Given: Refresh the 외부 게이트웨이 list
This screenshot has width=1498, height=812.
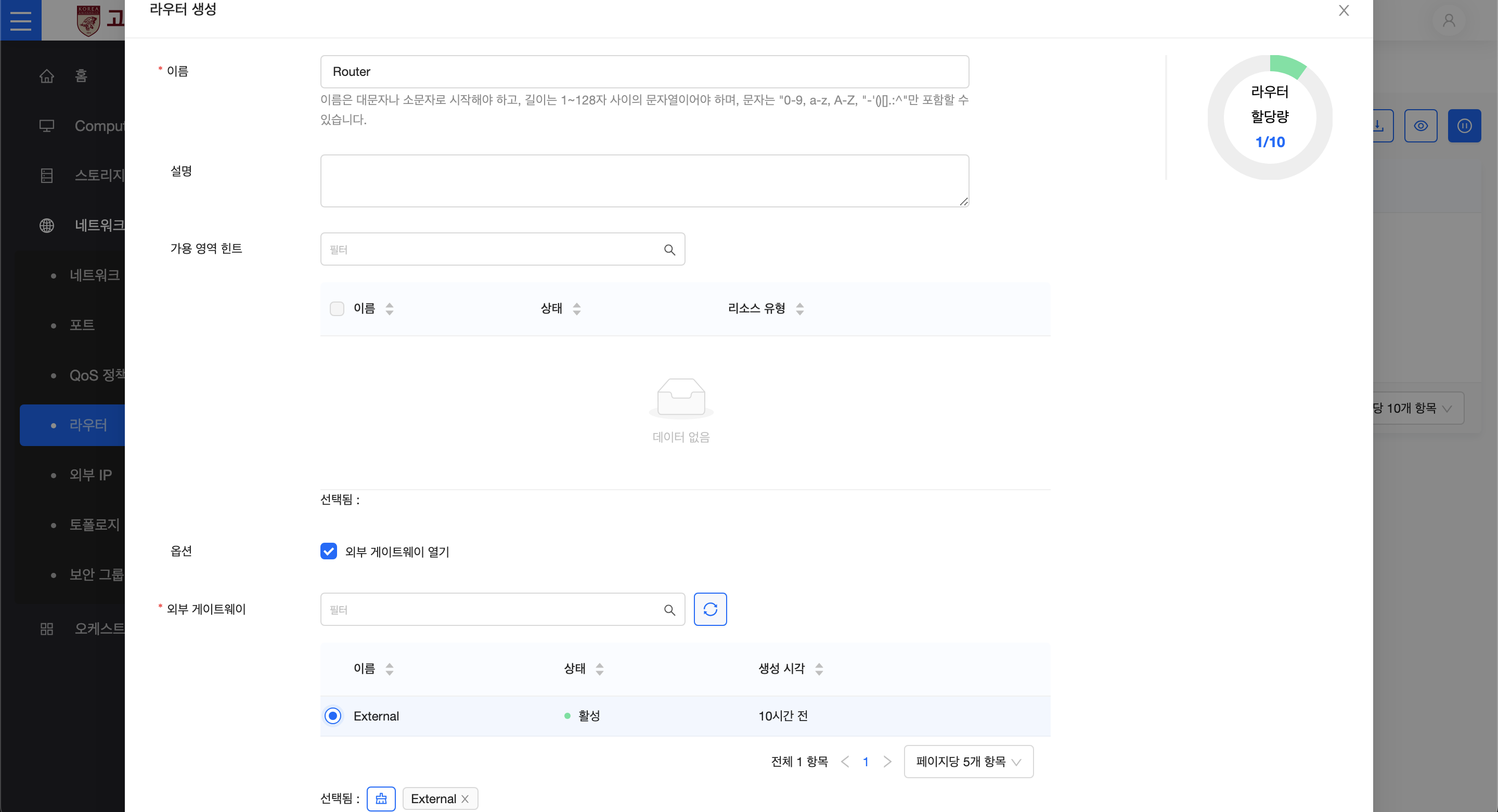Looking at the screenshot, I should pyautogui.click(x=710, y=609).
